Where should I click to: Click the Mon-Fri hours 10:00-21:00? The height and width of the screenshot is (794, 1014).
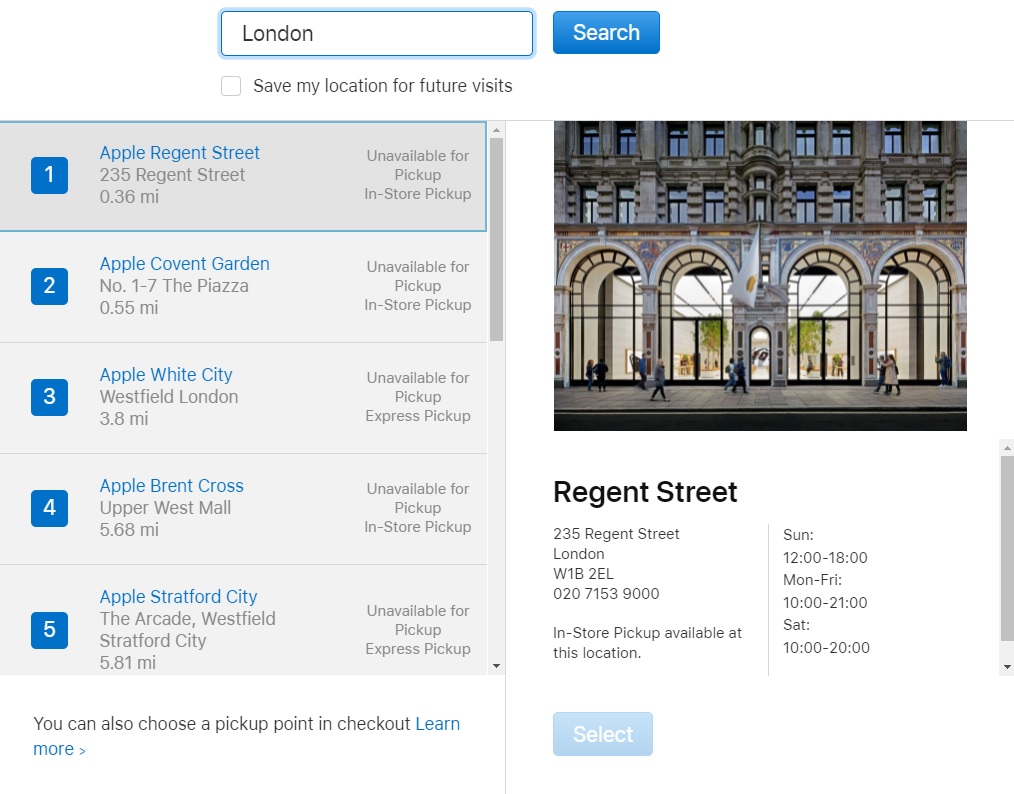point(825,603)
